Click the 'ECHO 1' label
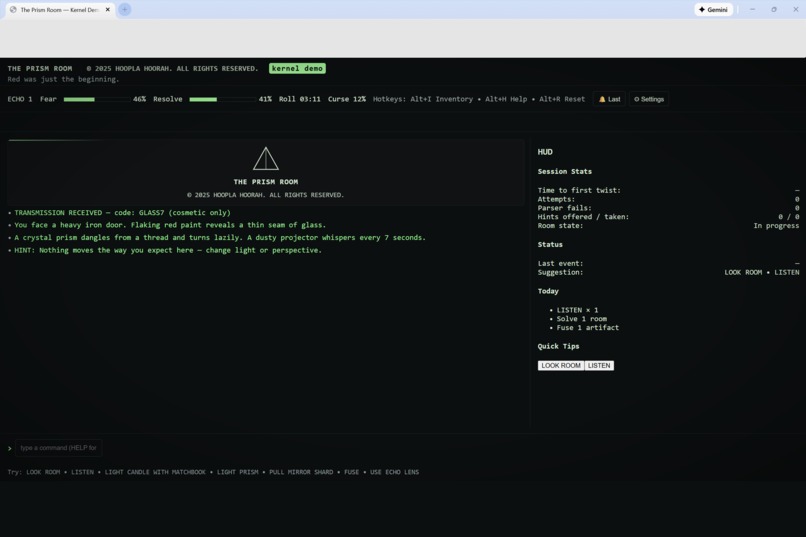806x537 pixels. [x=20, y=99]
